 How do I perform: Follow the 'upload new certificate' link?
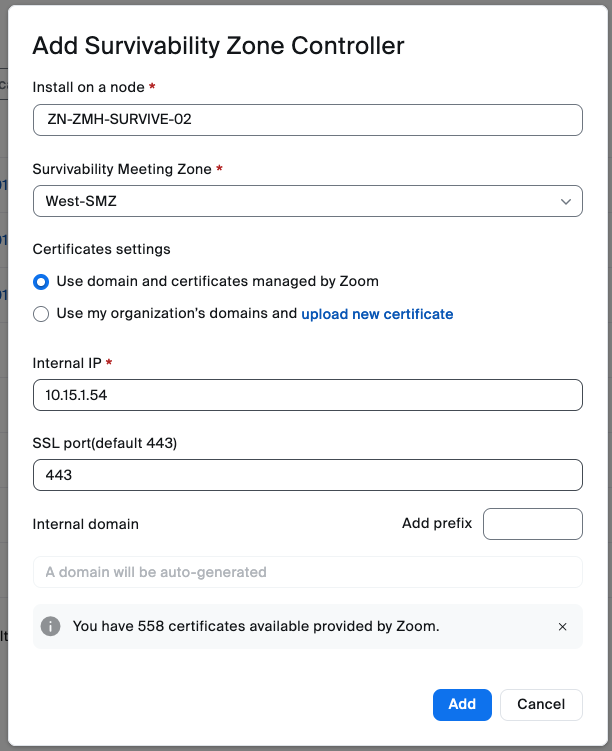coord(377,314)
